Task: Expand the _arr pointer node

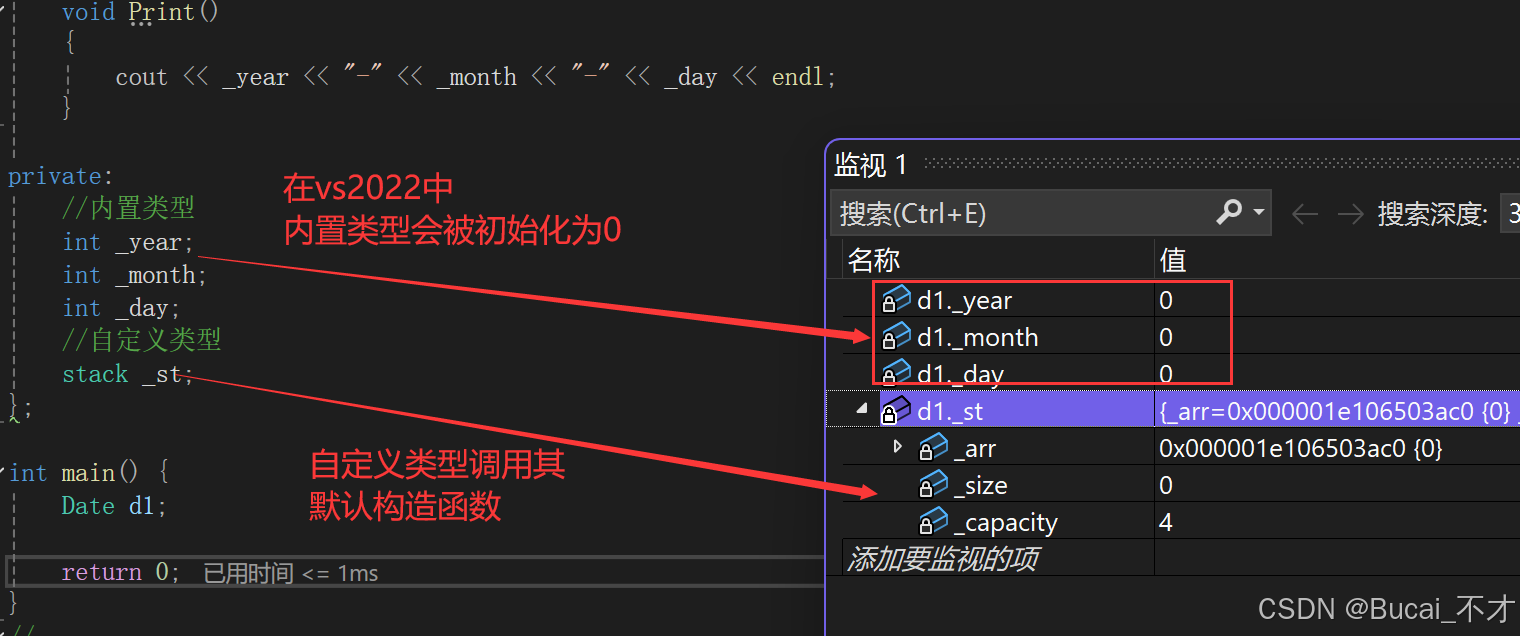Action: (898, 446)
